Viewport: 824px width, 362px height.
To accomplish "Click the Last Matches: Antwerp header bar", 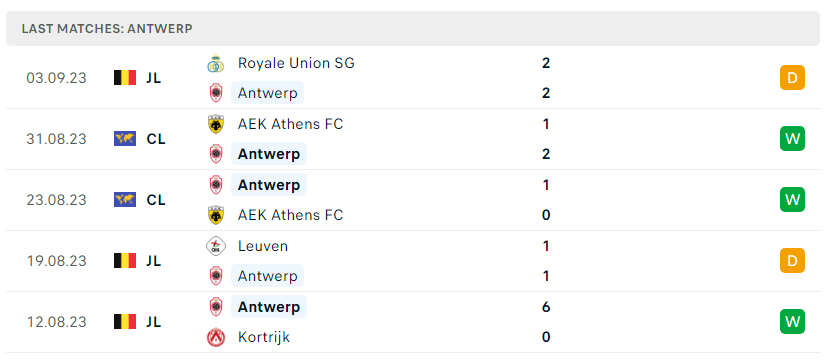I will [x=413, y=28].
